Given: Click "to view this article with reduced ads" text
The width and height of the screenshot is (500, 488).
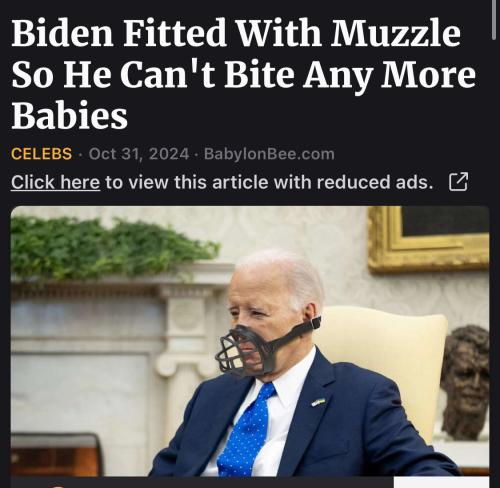Looking at the screenshot, I should point(270,182).
